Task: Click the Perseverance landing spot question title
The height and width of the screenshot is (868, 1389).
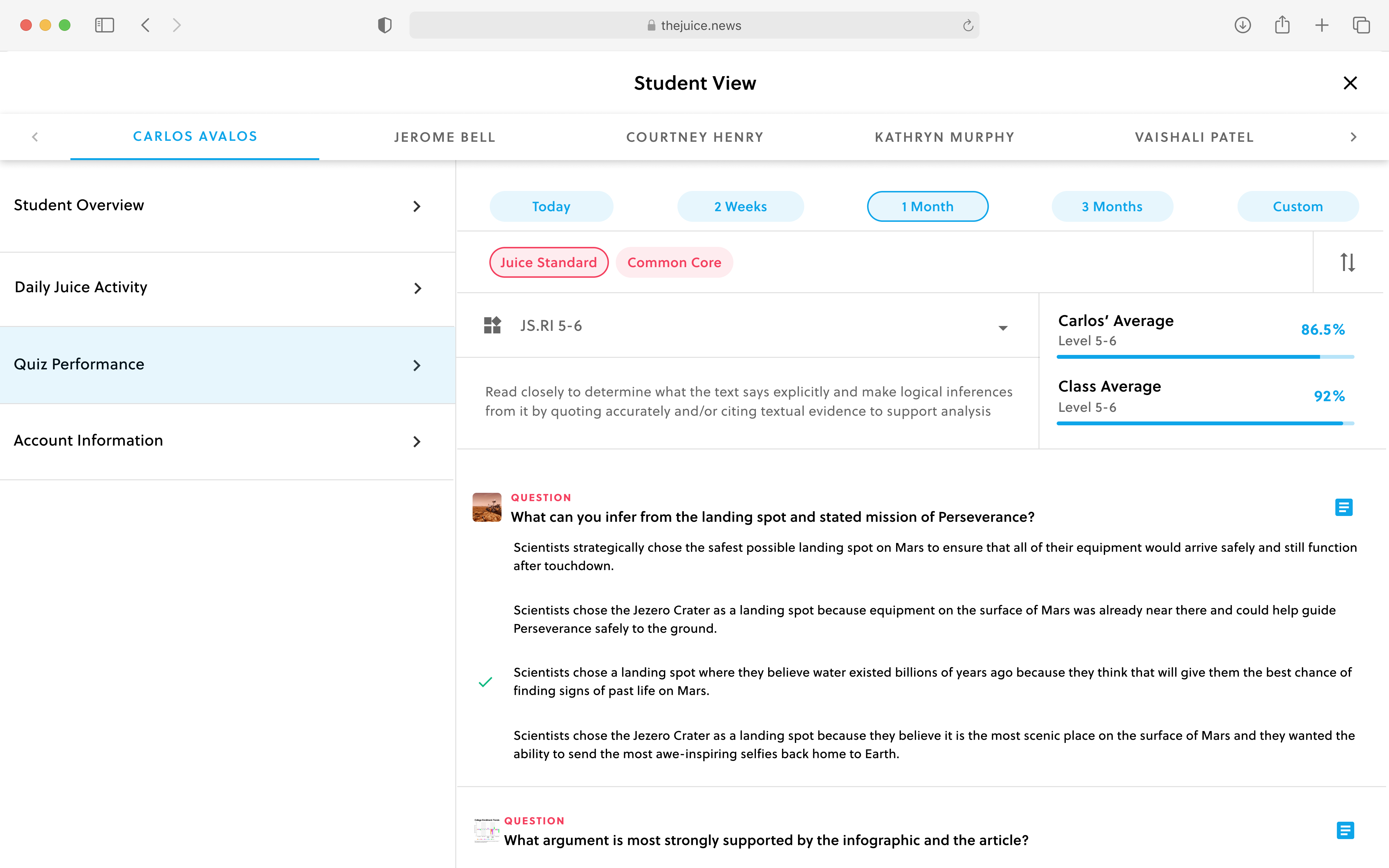Action: tap(773, 517)
